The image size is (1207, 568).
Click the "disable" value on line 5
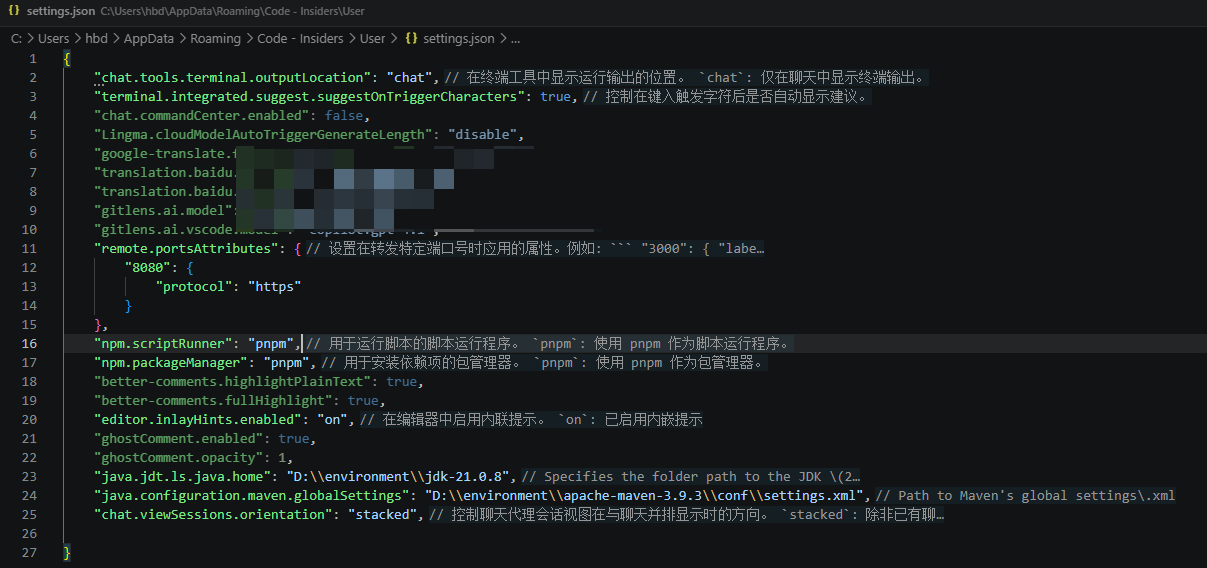tap(483, 134)
